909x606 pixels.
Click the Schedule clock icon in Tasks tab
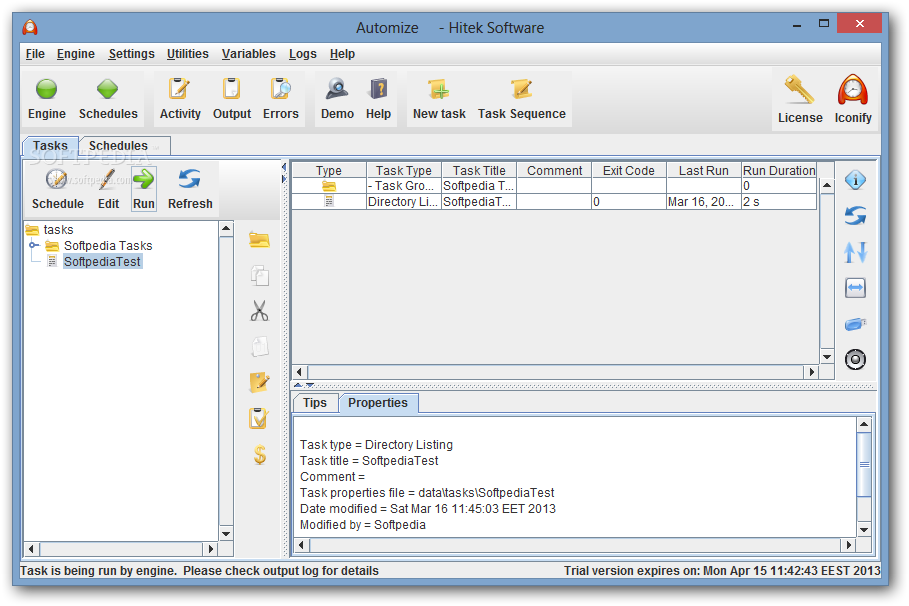[x=57, y=180]
